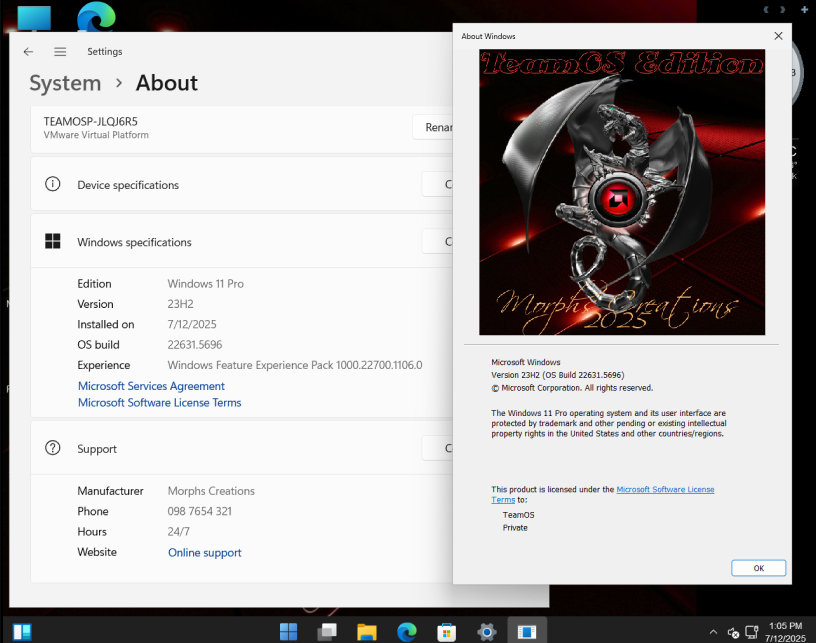Navigate to System in the breadcrumb
This screenshot has width=816, height=643.
[x=65, y=83]
